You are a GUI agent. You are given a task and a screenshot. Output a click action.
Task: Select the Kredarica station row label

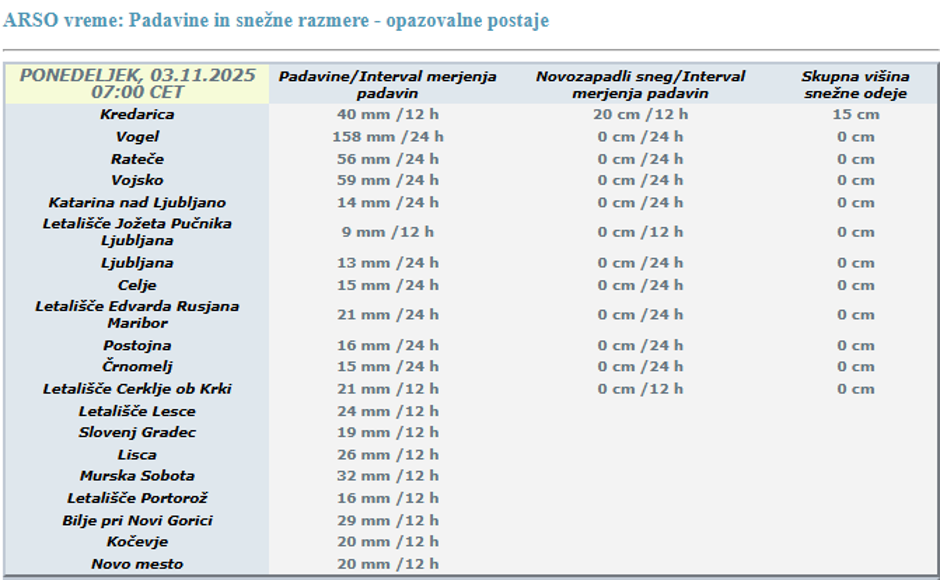point(137,114)
